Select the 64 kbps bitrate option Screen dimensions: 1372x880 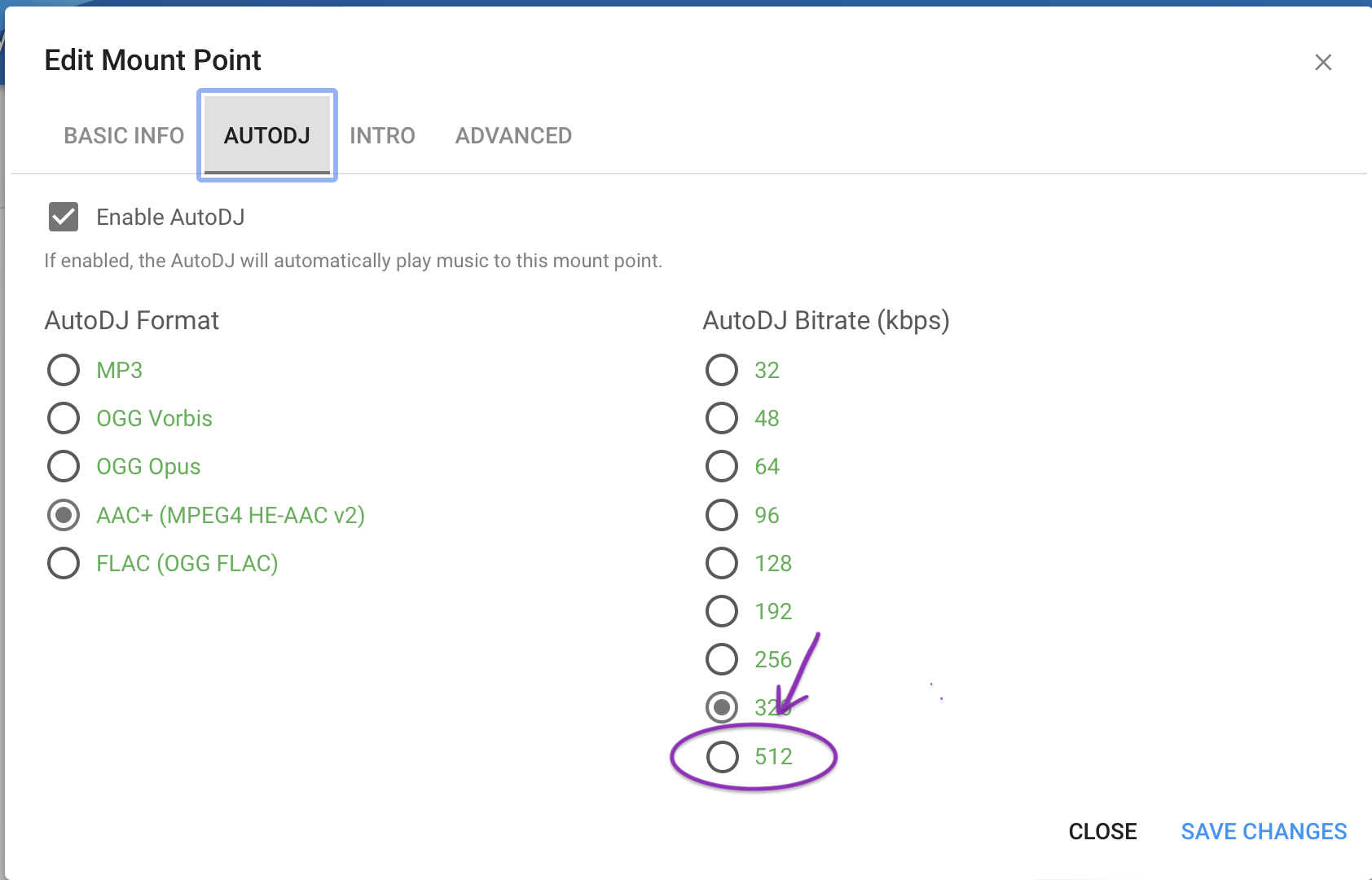(721, 466)
